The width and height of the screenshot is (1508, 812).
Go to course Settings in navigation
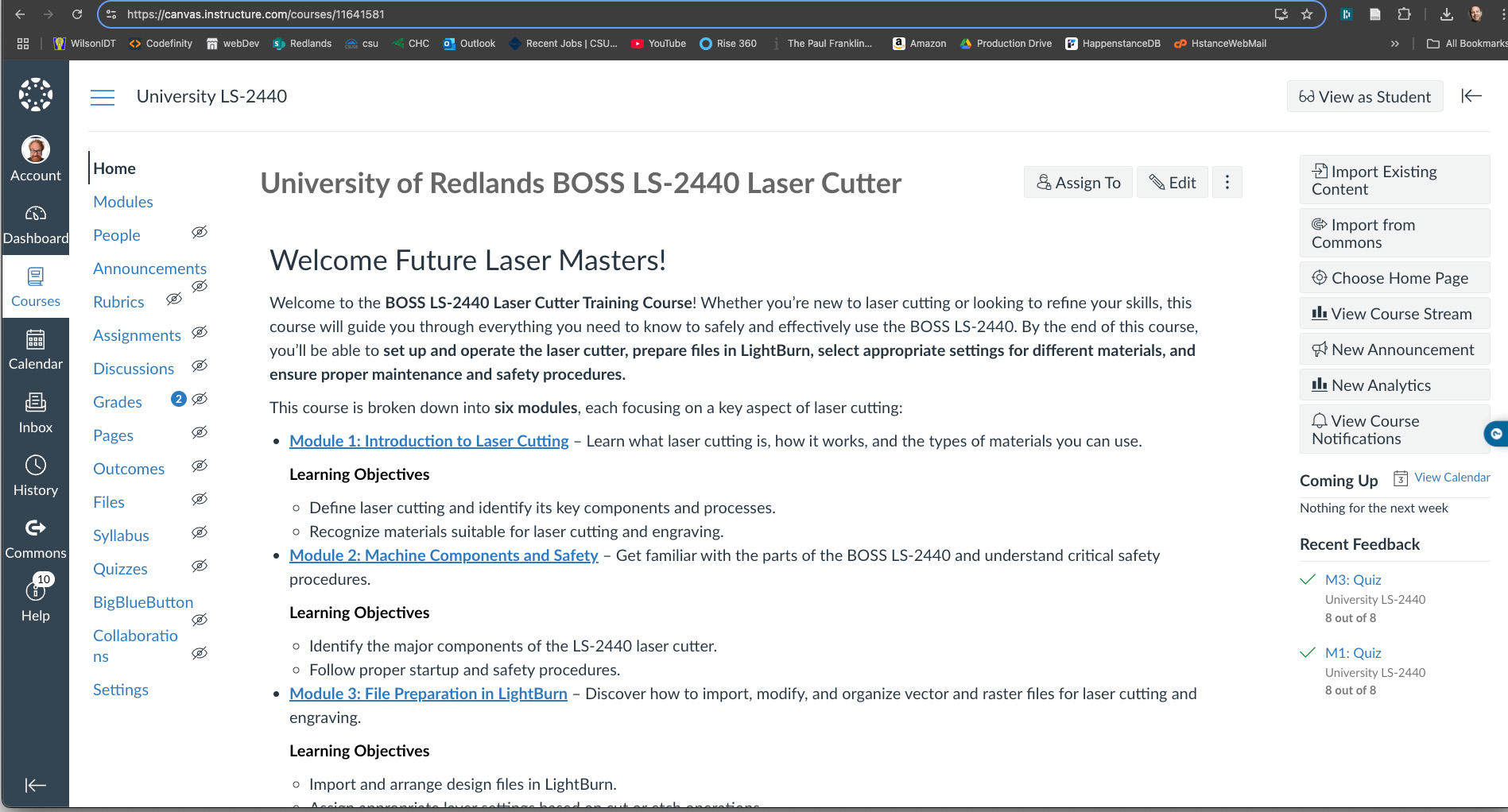(121, 690)
